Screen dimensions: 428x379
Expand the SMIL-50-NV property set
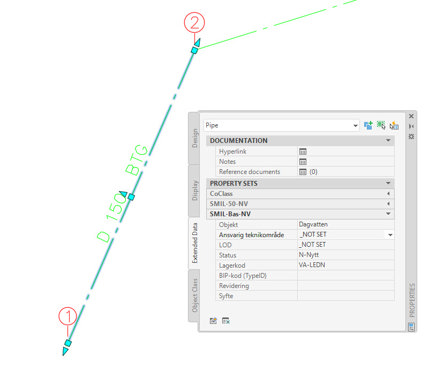(x=388, y=204)
